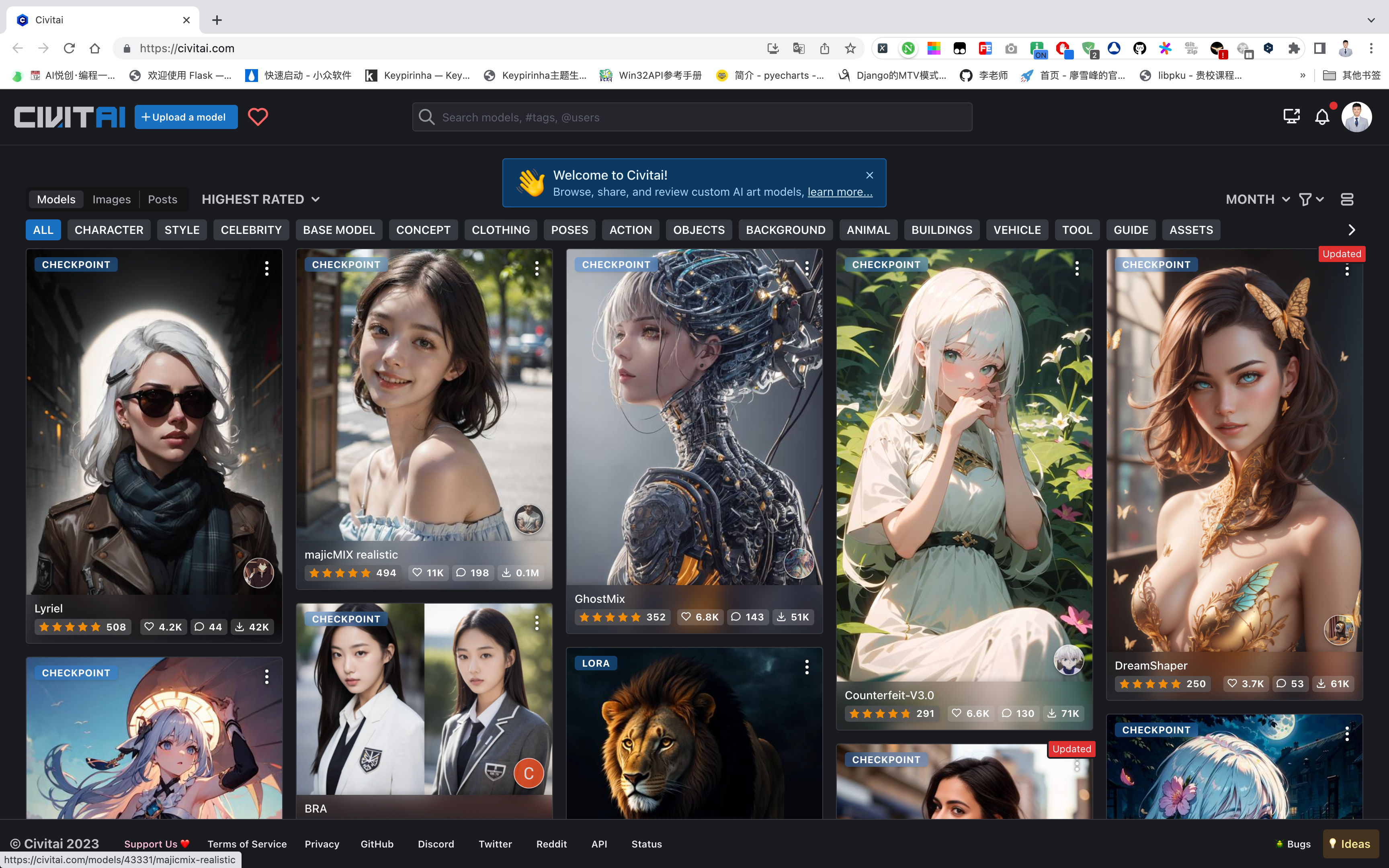Switch to the Posts tab
Screen dimensions: 1389x868
(162, 199)
